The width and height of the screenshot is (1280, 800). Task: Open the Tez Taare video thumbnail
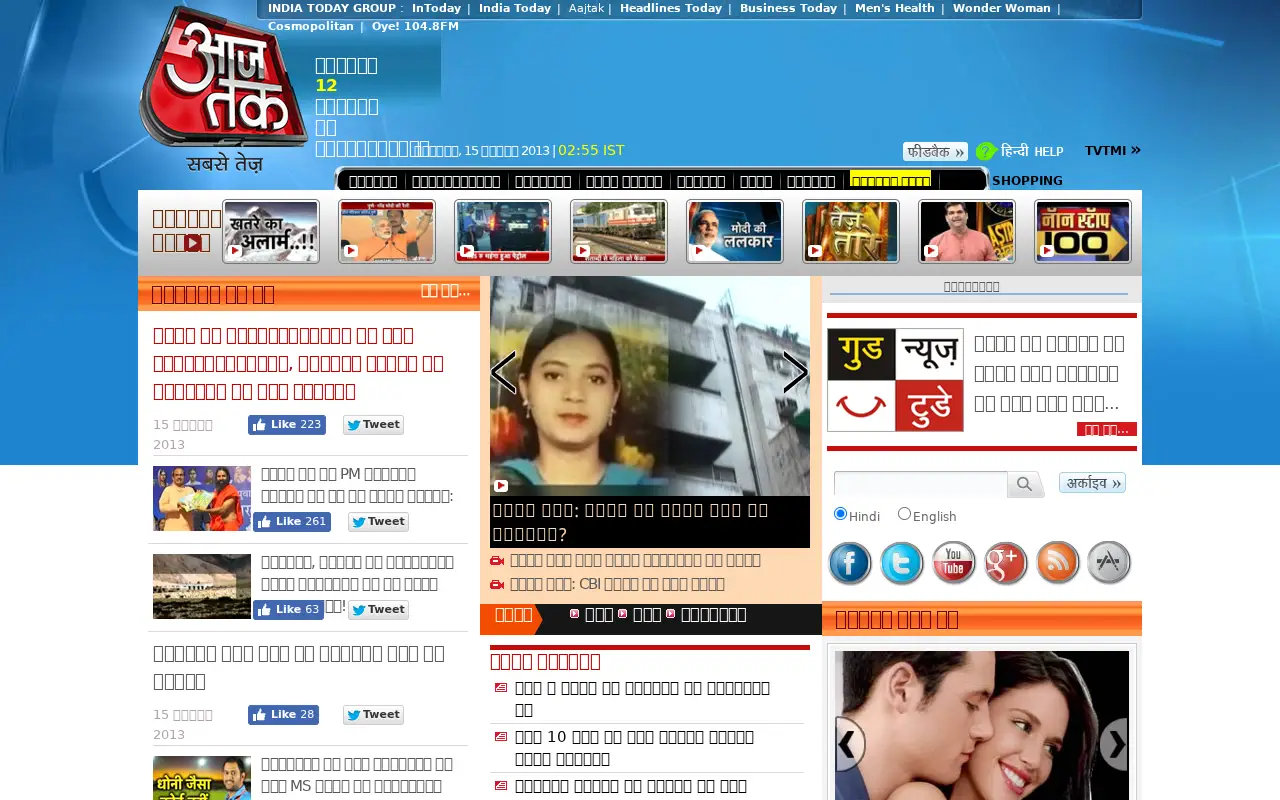pos(851,231)
